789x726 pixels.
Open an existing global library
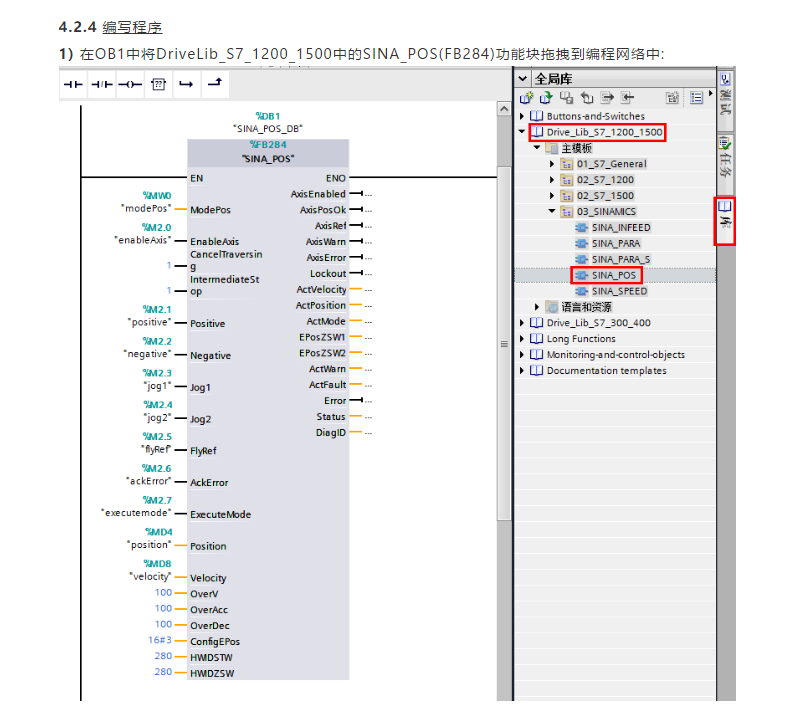click(x=546, y=97)
